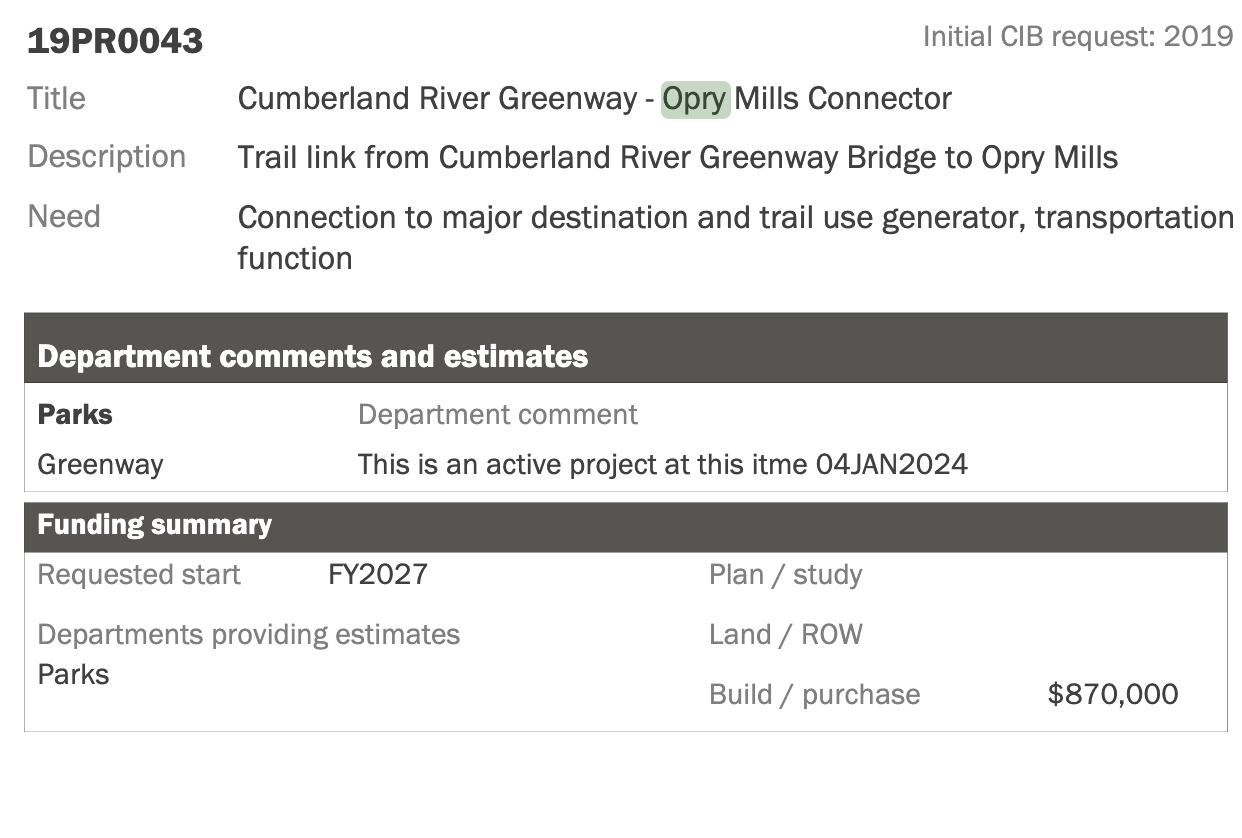
Task: Click the Greenway text under Parks
Action: 100,465
